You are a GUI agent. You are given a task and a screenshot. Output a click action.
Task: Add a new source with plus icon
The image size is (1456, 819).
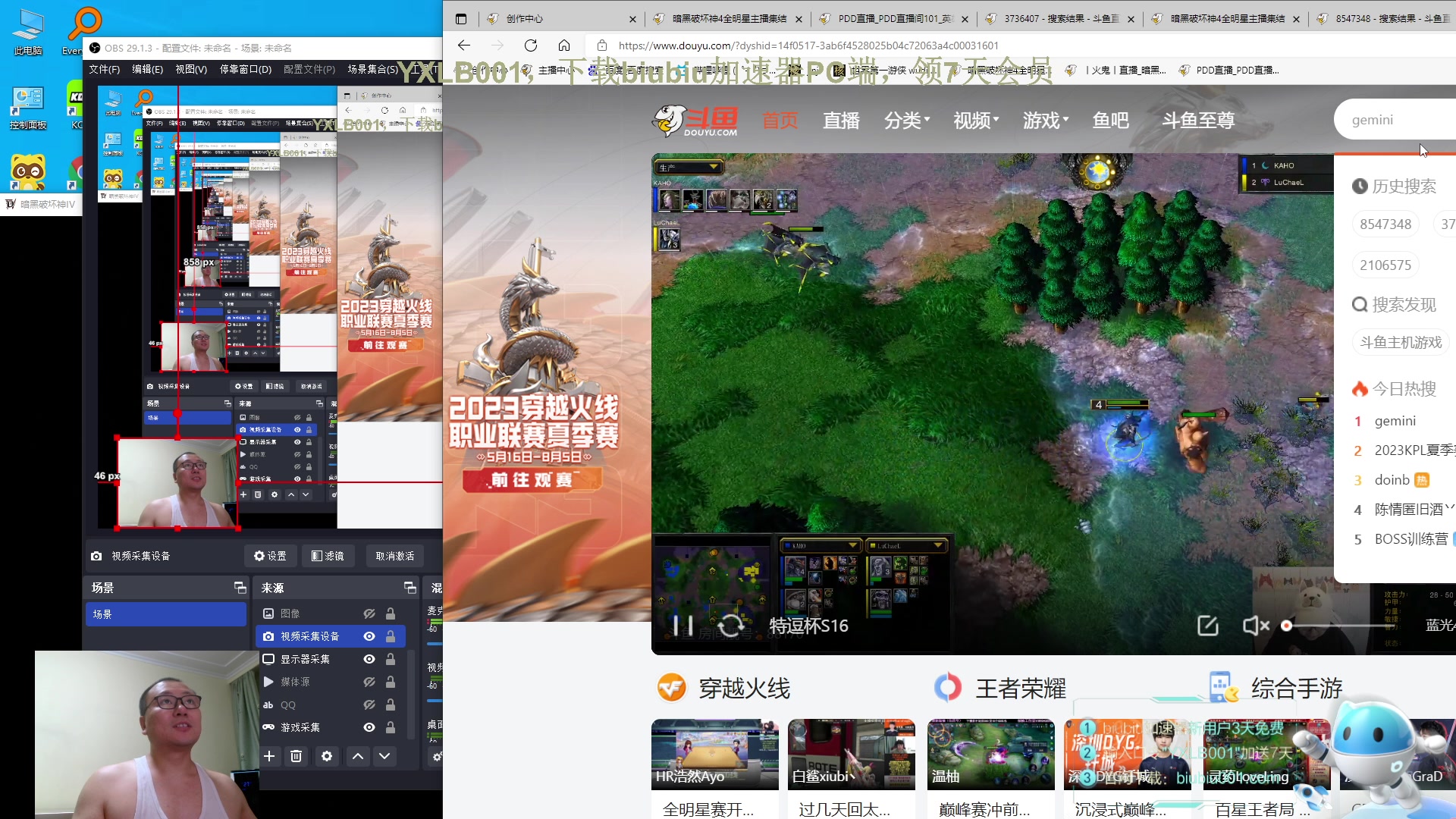[x=269, y=756]
